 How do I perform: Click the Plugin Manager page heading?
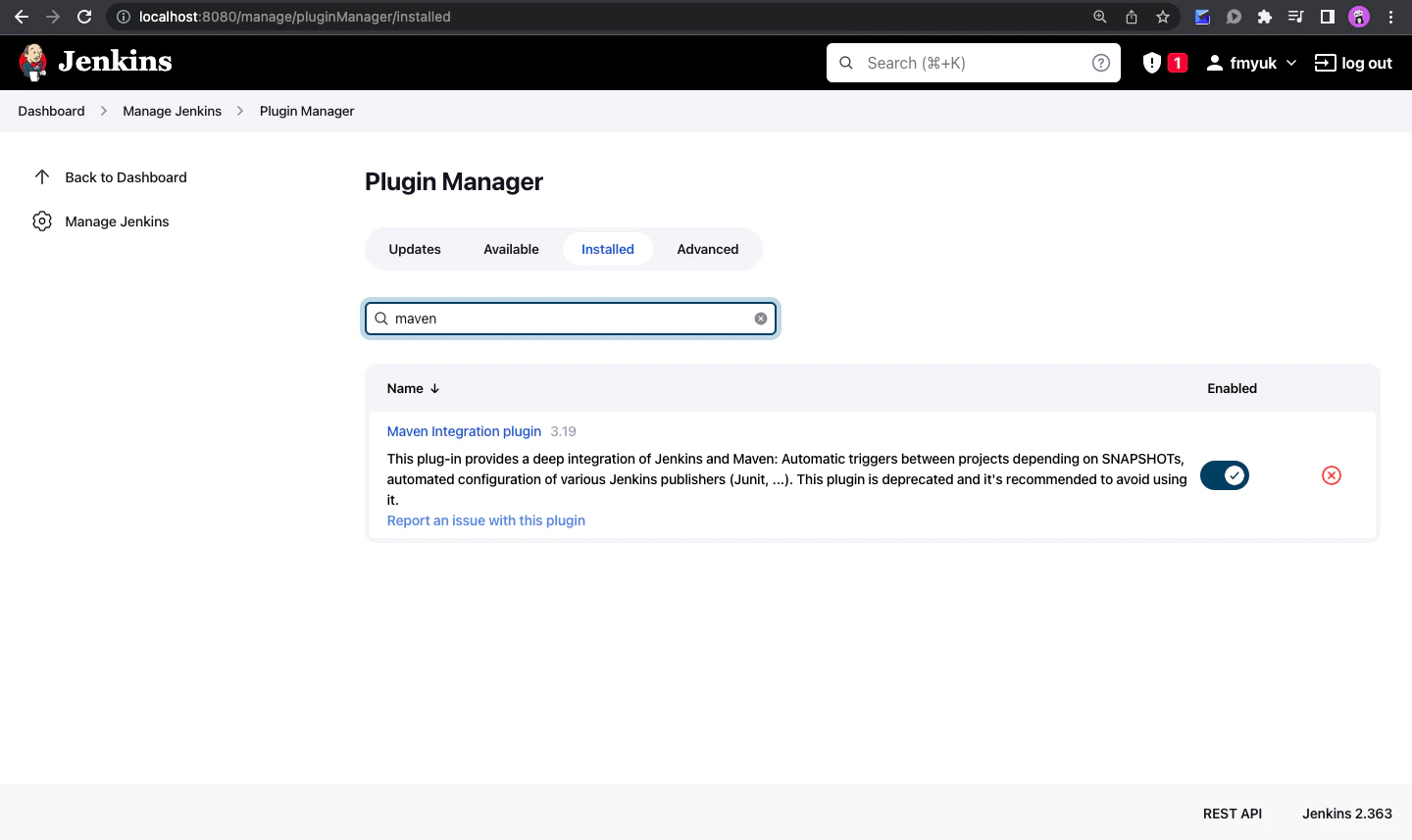pos(454,181)
